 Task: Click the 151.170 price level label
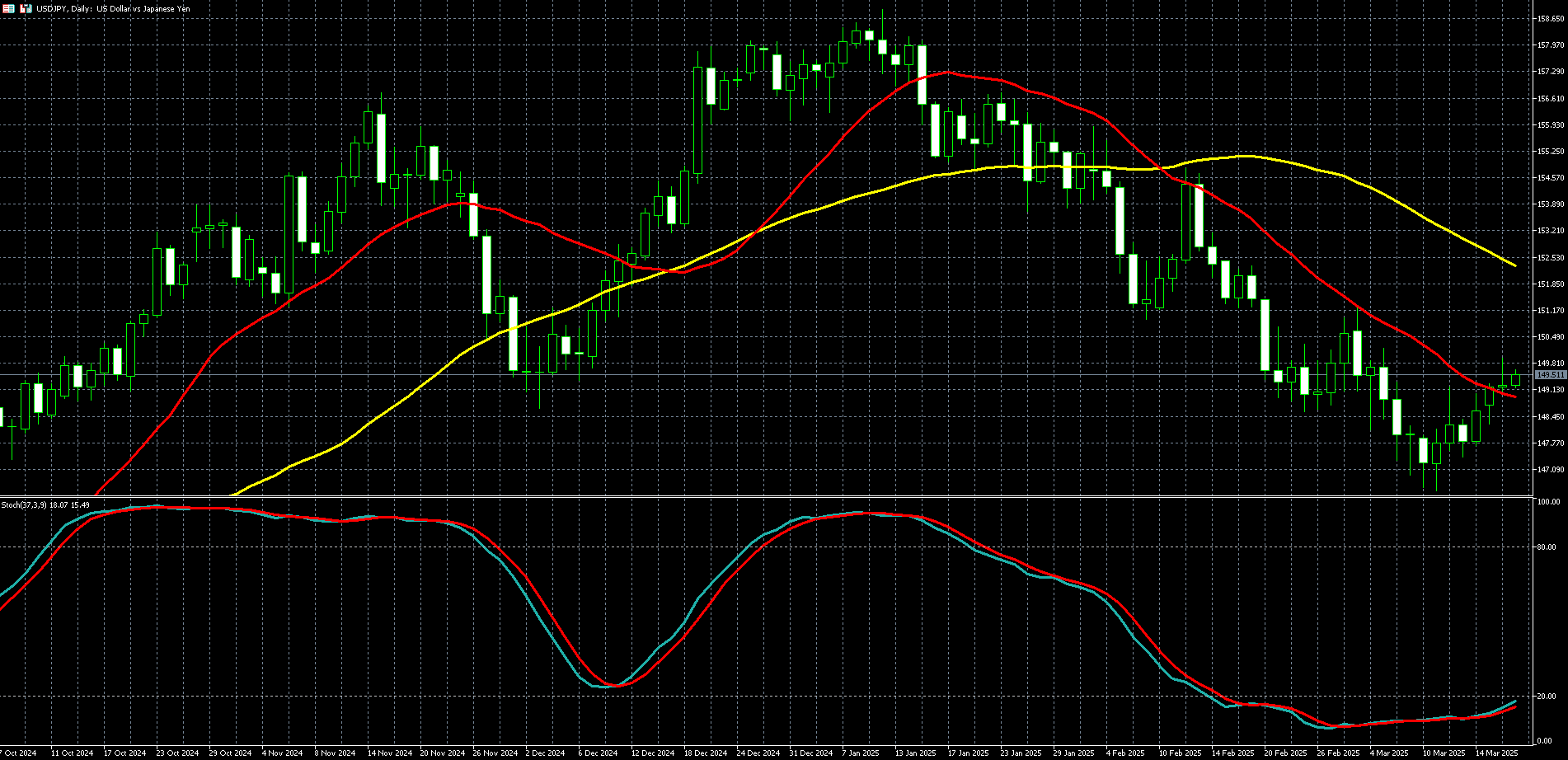pyautogui.click(x=1551, y=311)
